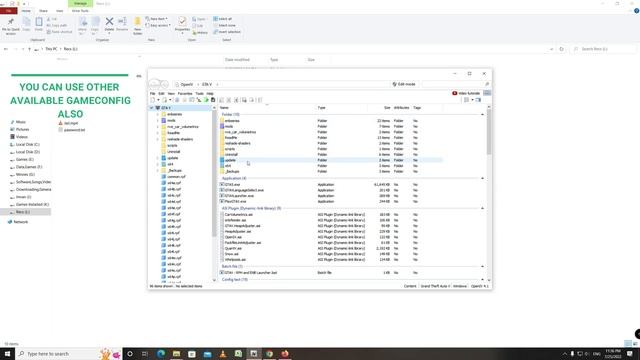Image resolution: width=640 pixels, height=360 pixels.
Task: Collapse the Folder group header
Action: tap(482, 115)
